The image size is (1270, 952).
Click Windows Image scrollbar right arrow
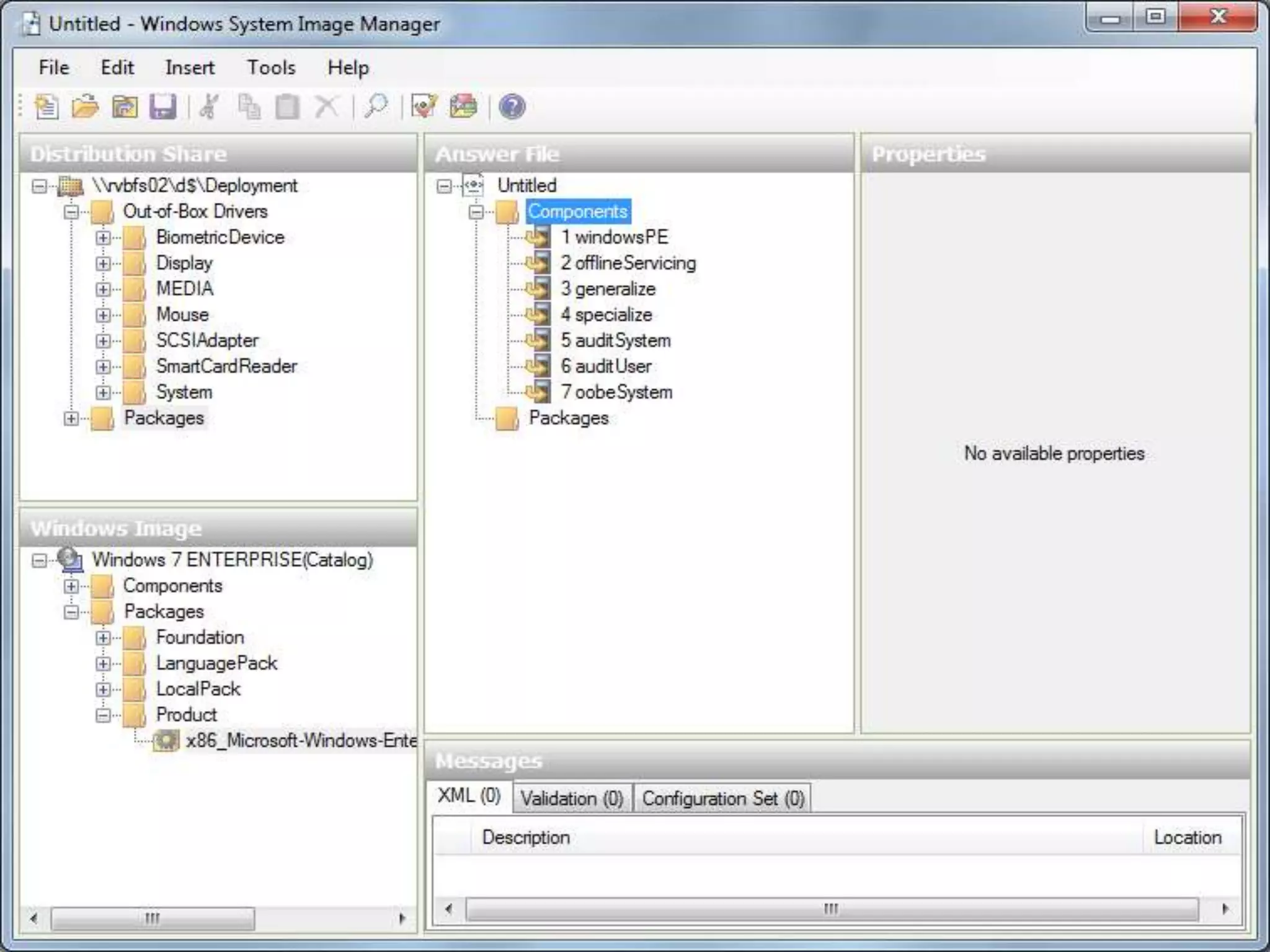pos(402,918)
